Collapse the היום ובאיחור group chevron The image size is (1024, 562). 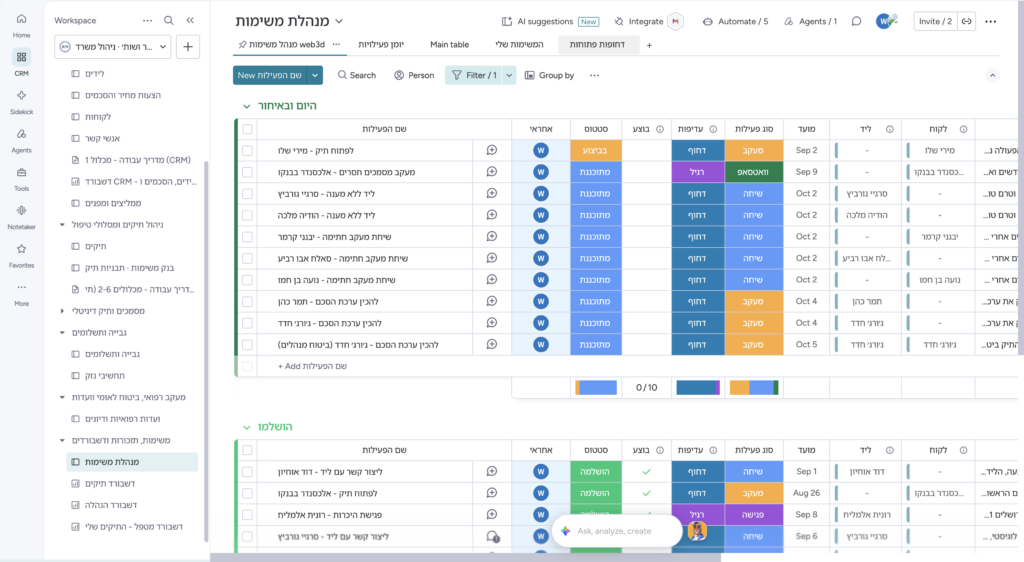pyautogui.click(x=246, y=106)
